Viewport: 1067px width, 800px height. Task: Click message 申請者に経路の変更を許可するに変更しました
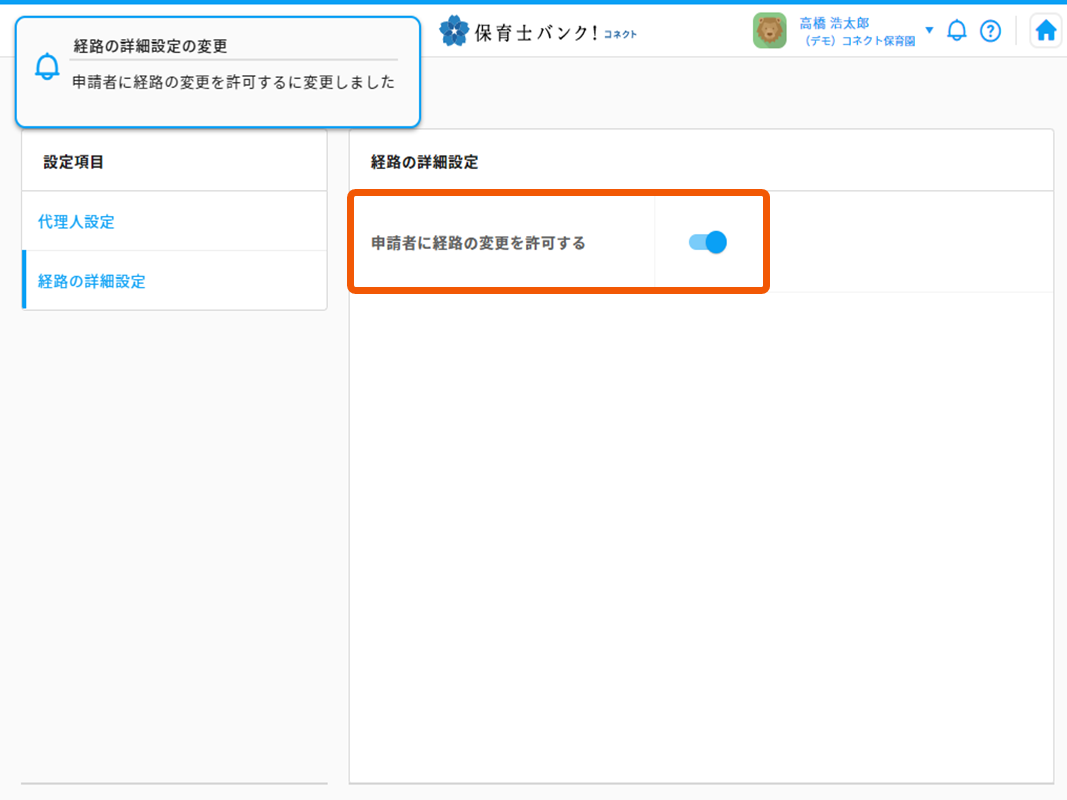[233, 83]
